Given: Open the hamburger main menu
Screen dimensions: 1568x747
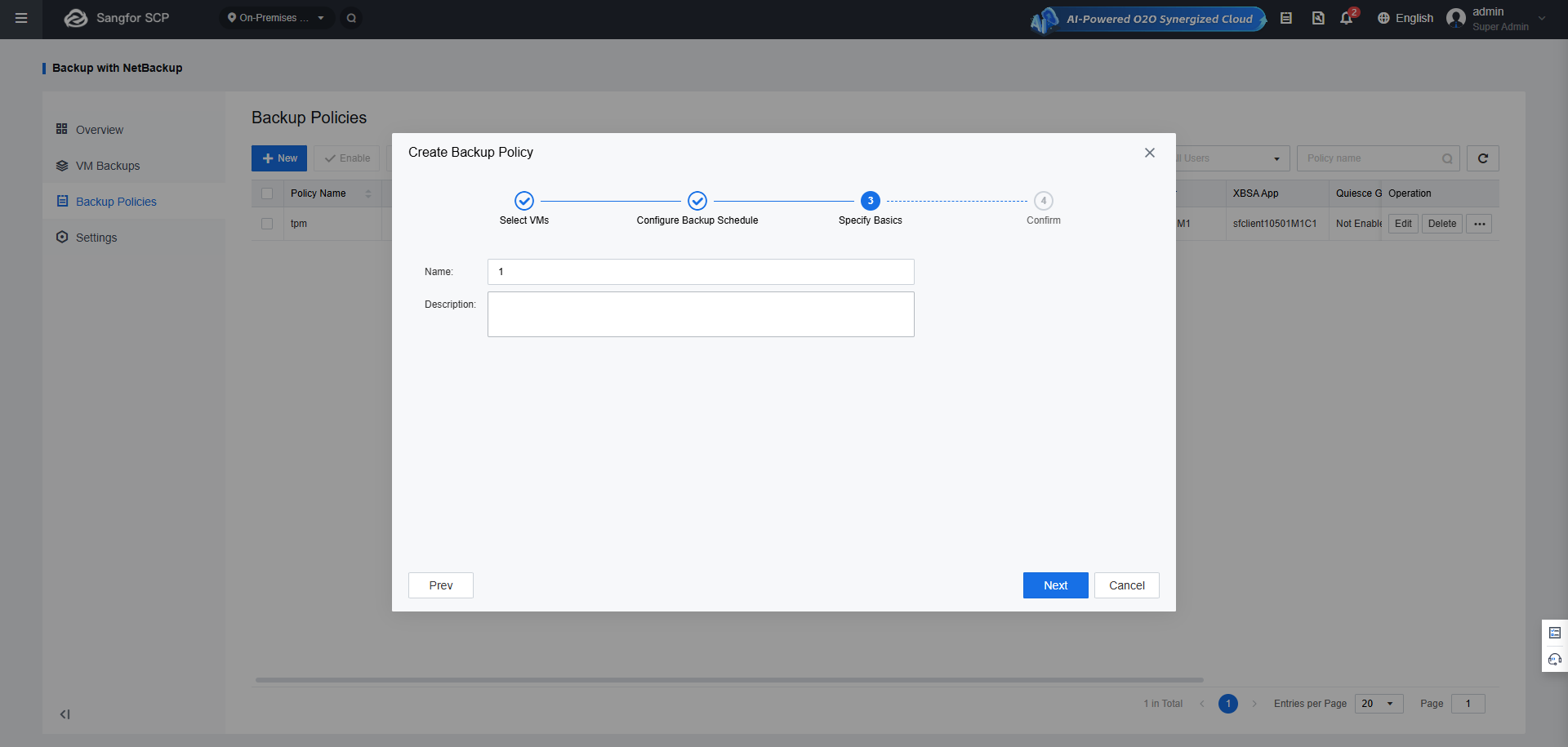Looking at the screenshot, I should pyautogui.click(x=21, y=18).
